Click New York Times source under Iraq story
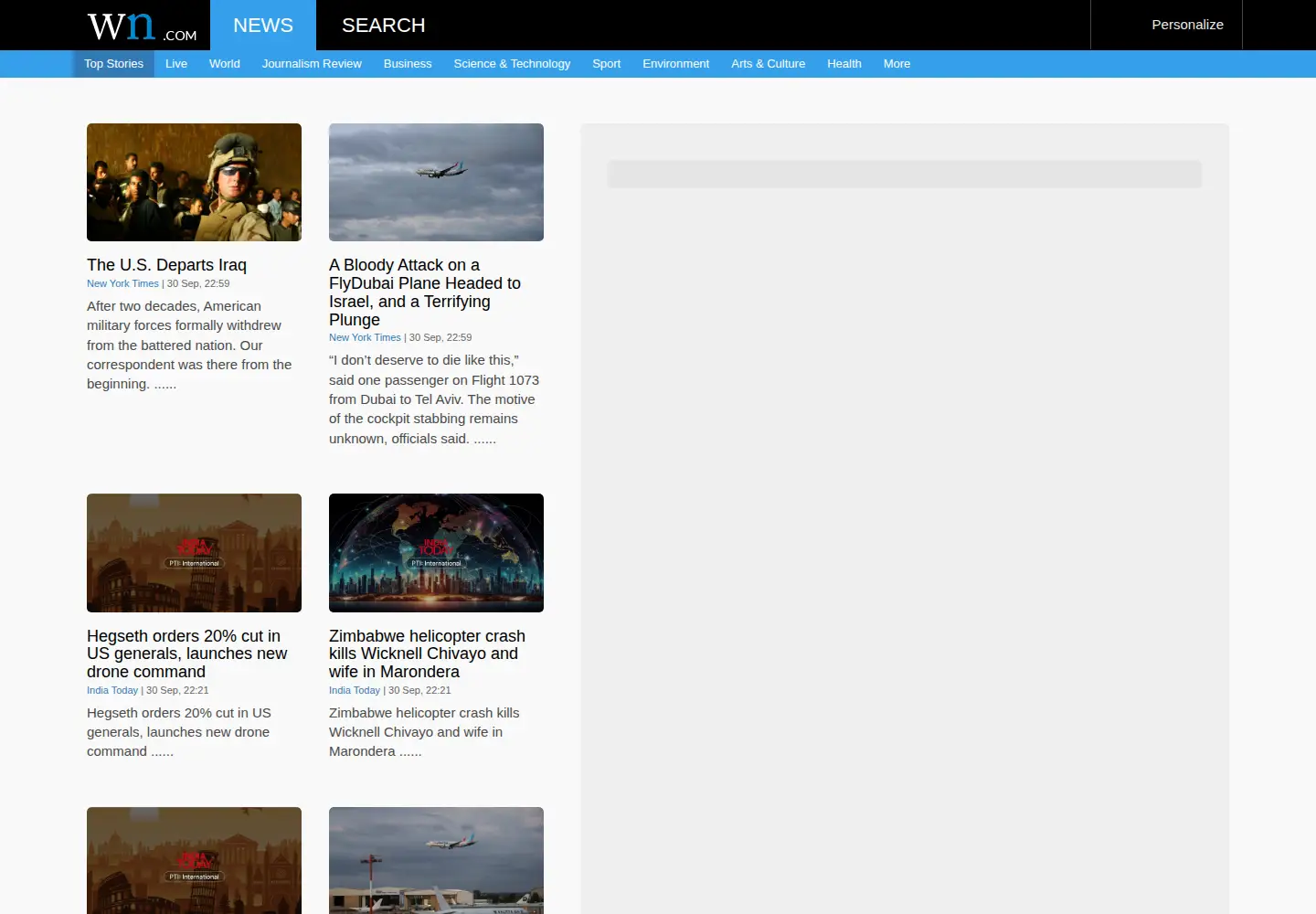The width and height of the screenshot is (1316, 914). pos(122,283)
